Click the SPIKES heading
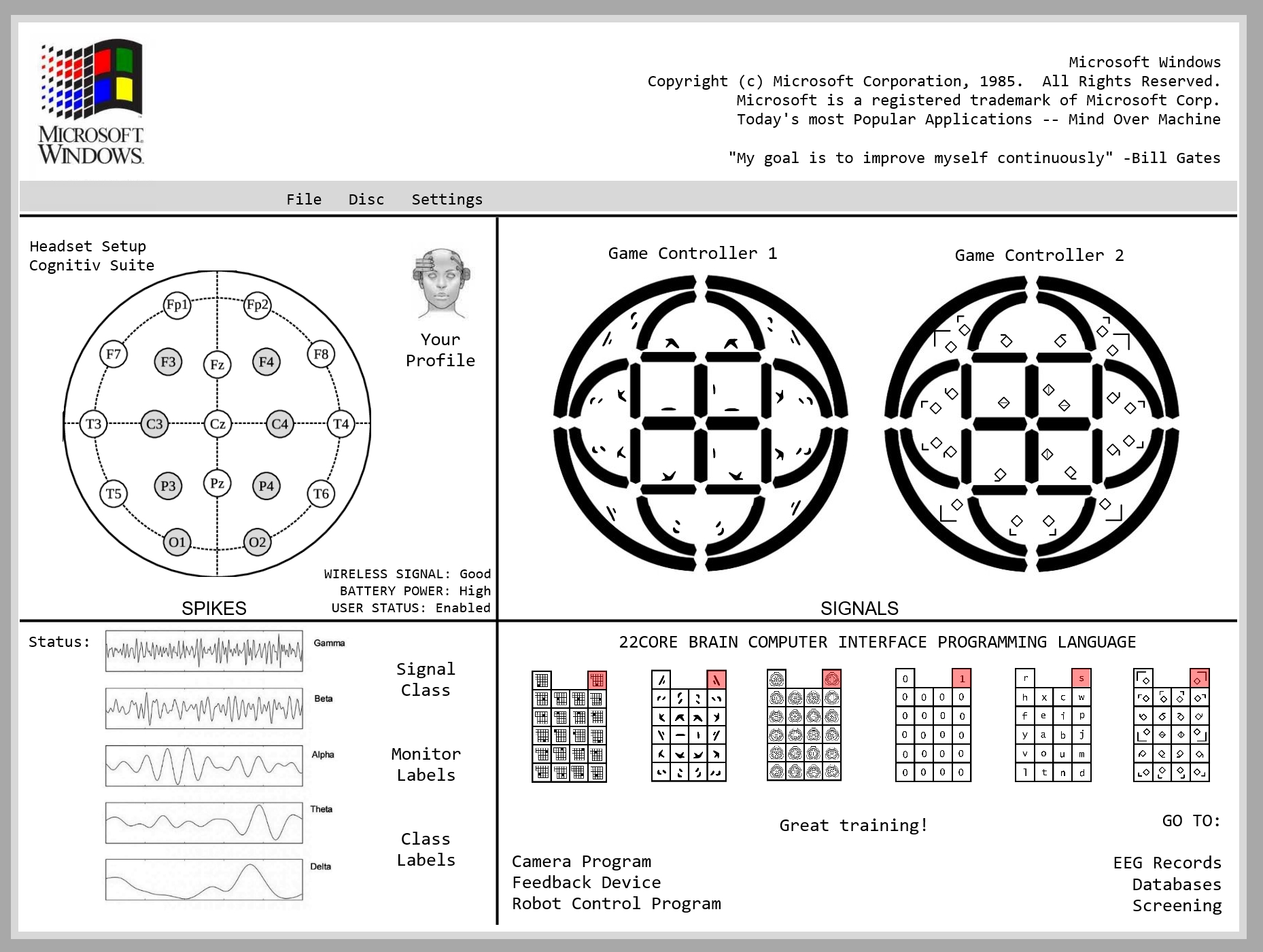This screenshot has height=952, width=1263. click(x=214, y=608)
